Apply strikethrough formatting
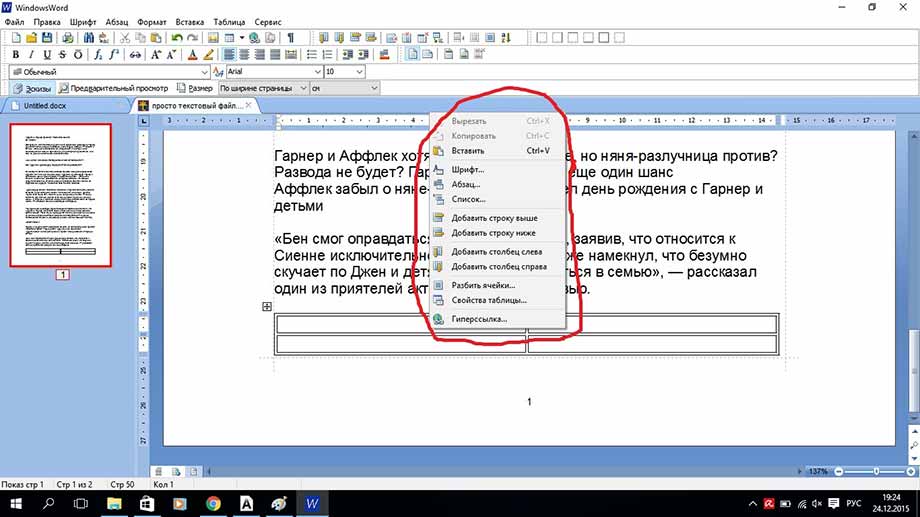Viewport: 920px width, 517px height. pos(62,55)
